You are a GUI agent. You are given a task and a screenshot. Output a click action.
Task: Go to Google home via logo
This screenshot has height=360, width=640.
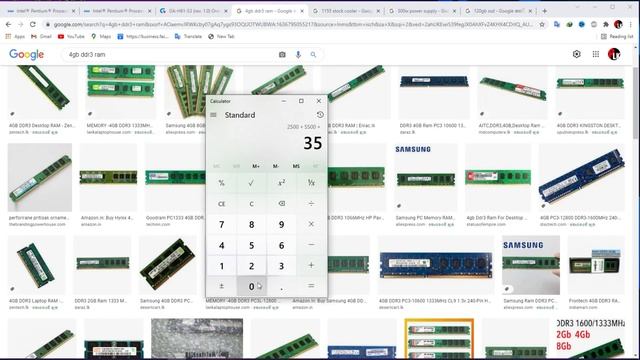(26, 54)
